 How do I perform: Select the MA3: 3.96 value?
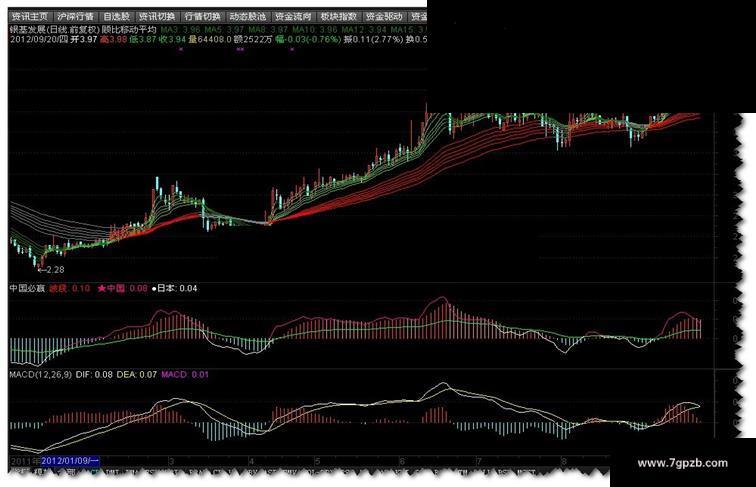[x=180, y=30]
